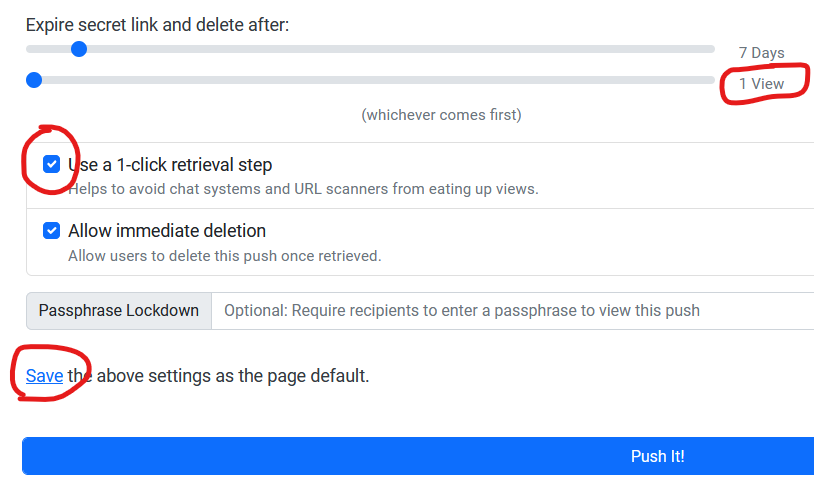The height and width of the screenshot is (491, 814).
Task: Click the "(whichever comes first)" note
Action: coord(441,115)
